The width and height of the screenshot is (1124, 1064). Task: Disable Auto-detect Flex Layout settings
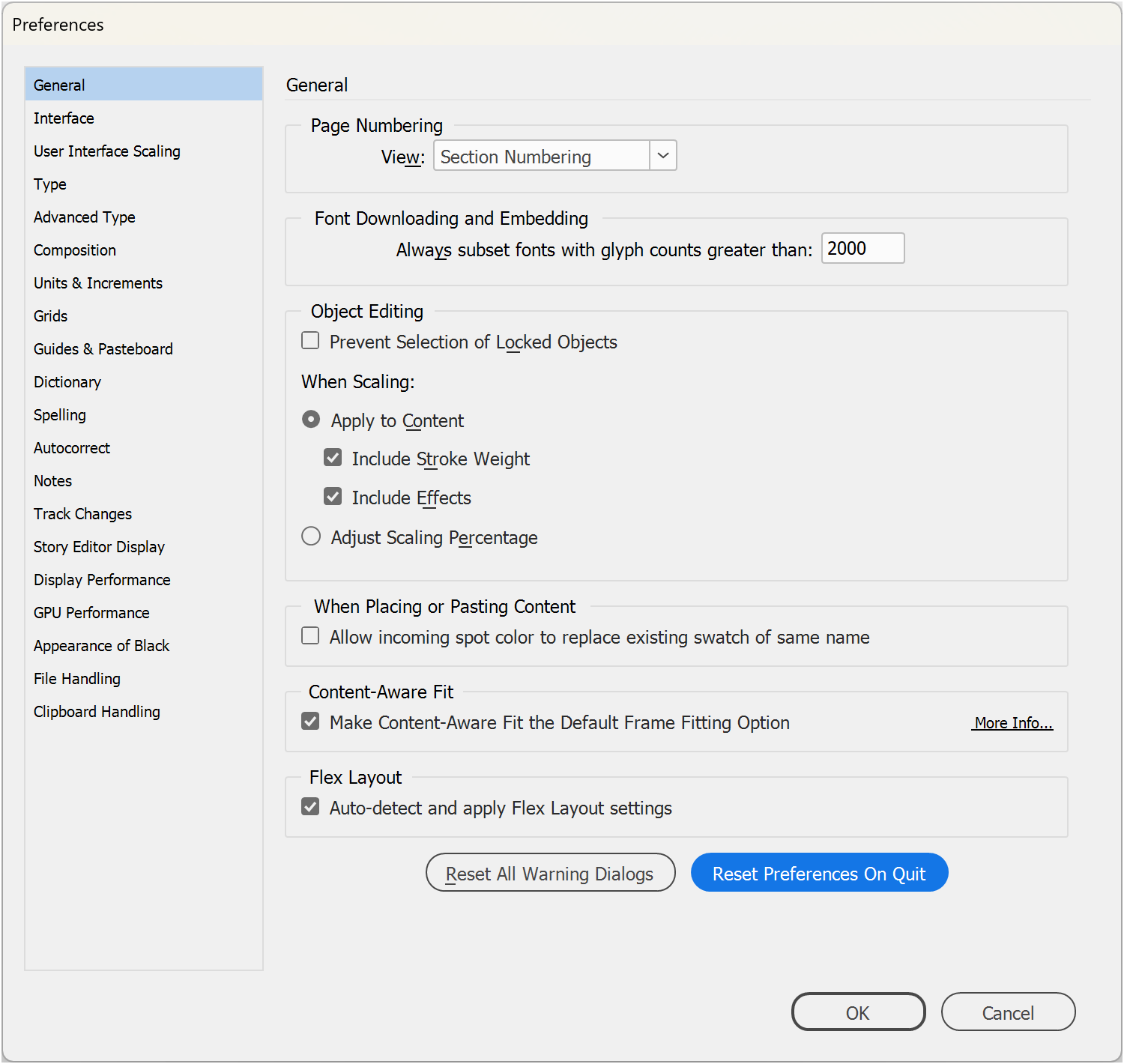coord(310,807)
